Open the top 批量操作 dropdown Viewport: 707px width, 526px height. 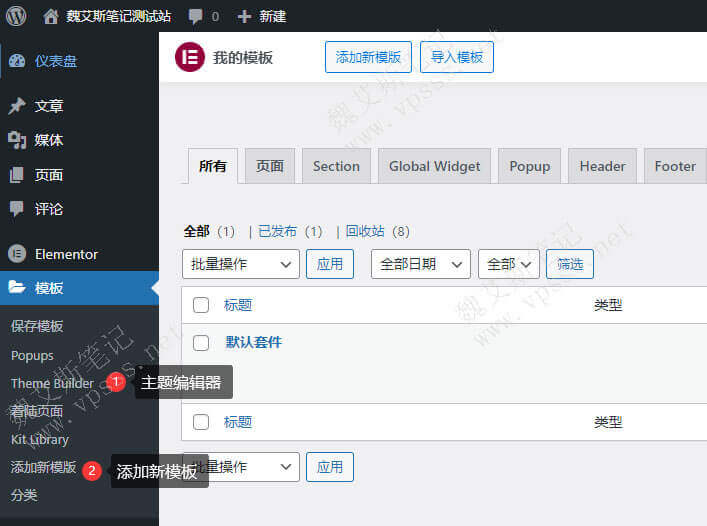[x=241, y=264]
